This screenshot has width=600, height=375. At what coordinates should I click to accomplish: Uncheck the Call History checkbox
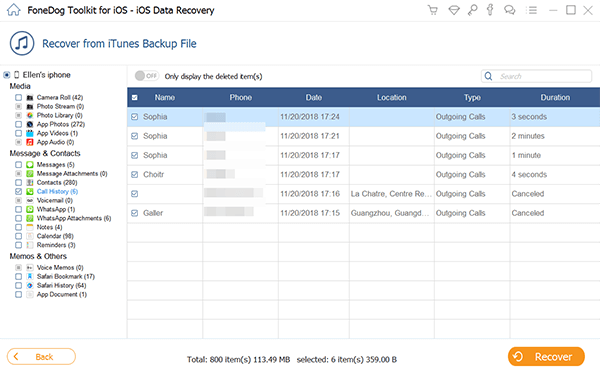[18, 191]
